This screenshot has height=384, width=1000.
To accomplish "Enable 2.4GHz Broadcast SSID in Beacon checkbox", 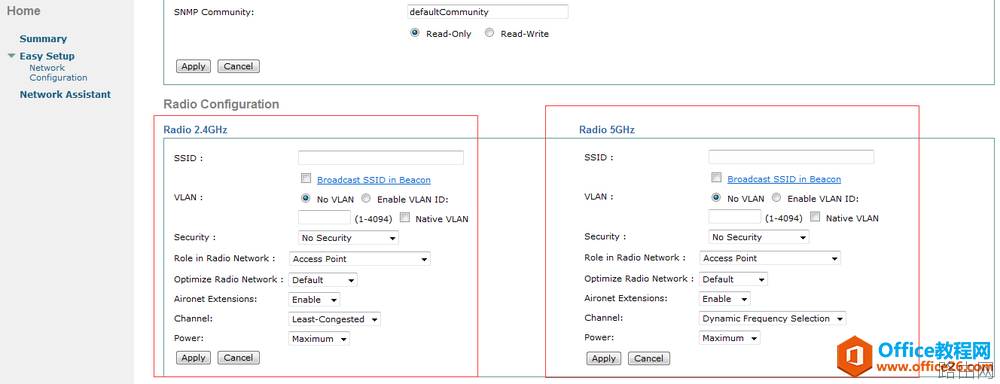I will point(305,179).
